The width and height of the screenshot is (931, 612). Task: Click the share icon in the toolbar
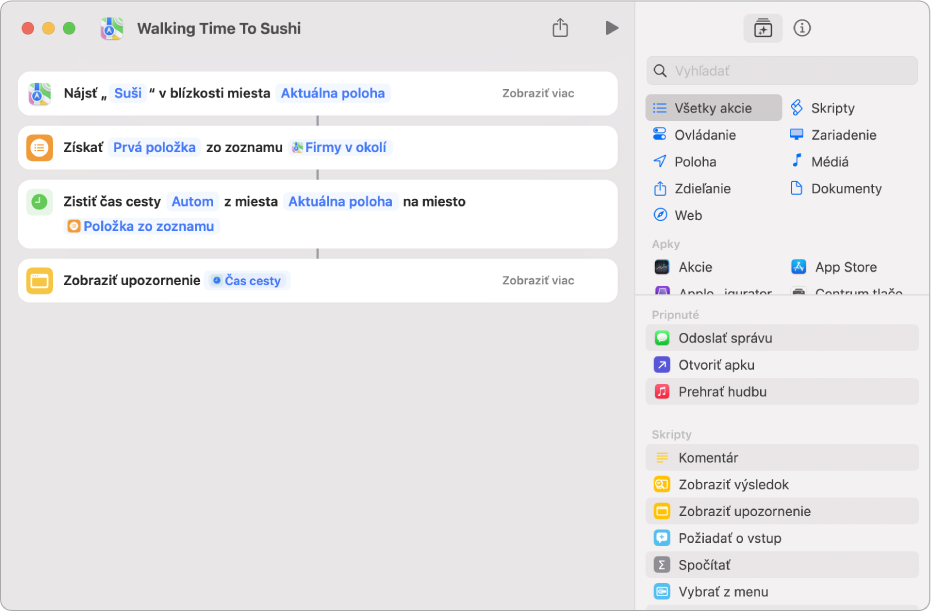coord(560,28)
